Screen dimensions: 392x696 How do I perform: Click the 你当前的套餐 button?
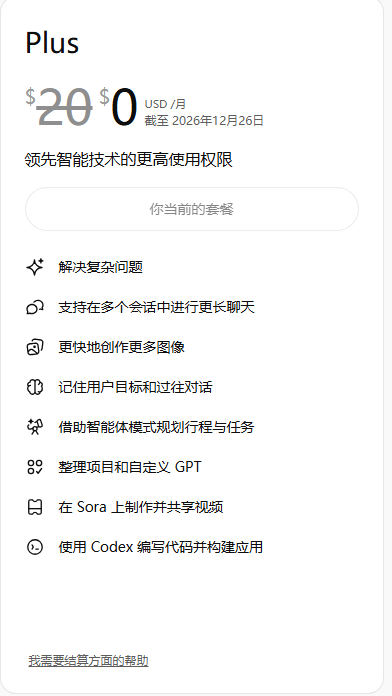click(192, 209)
